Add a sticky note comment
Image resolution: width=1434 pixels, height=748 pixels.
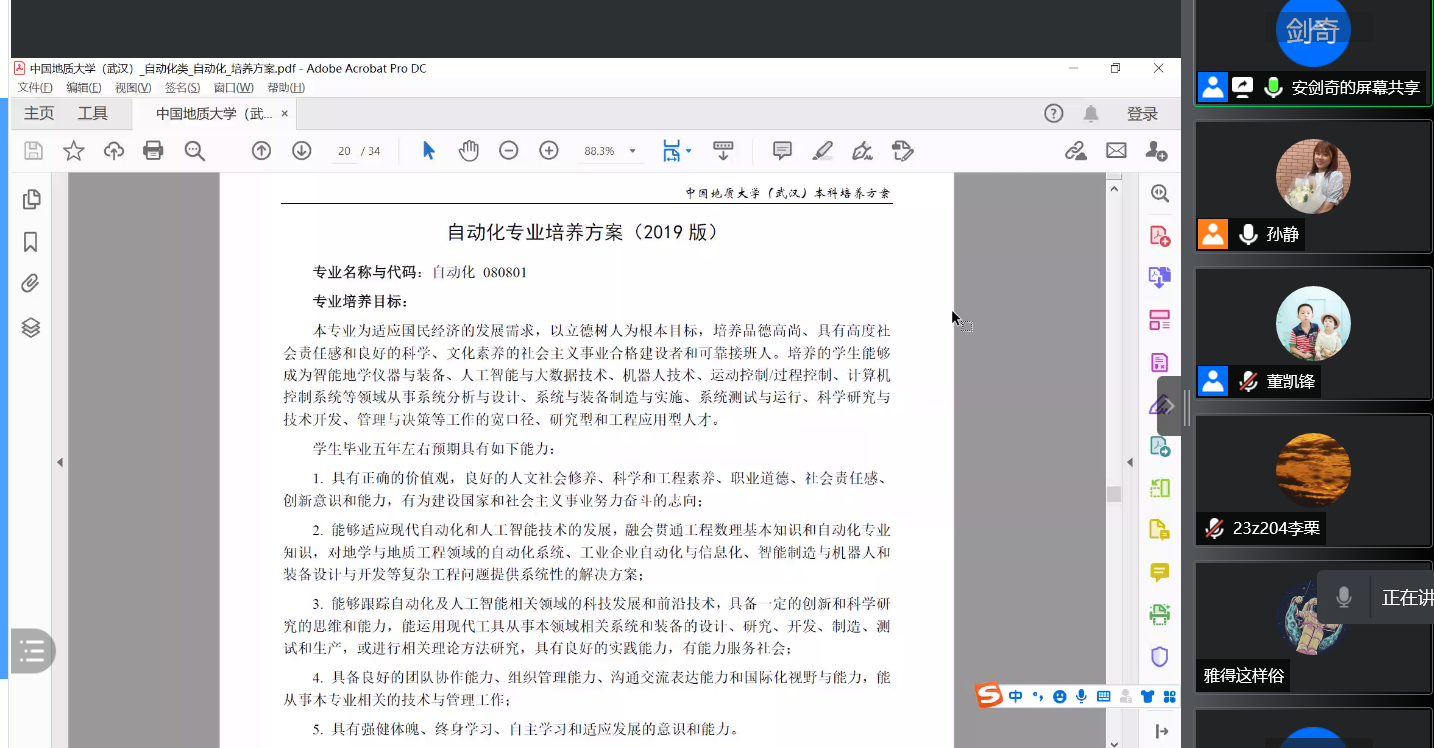(782, 151)
